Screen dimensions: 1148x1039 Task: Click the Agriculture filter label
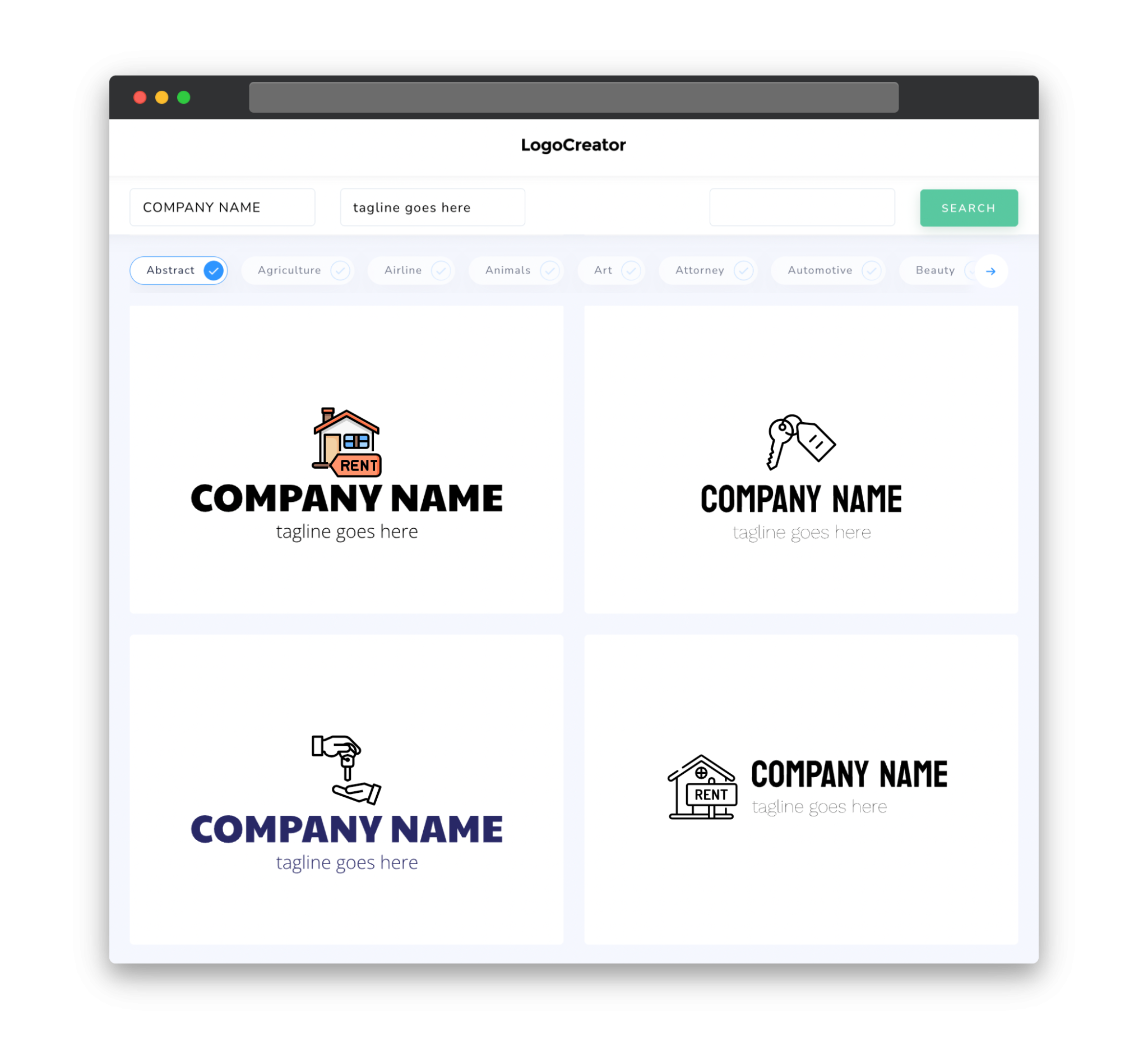click(x=289, y=270)
